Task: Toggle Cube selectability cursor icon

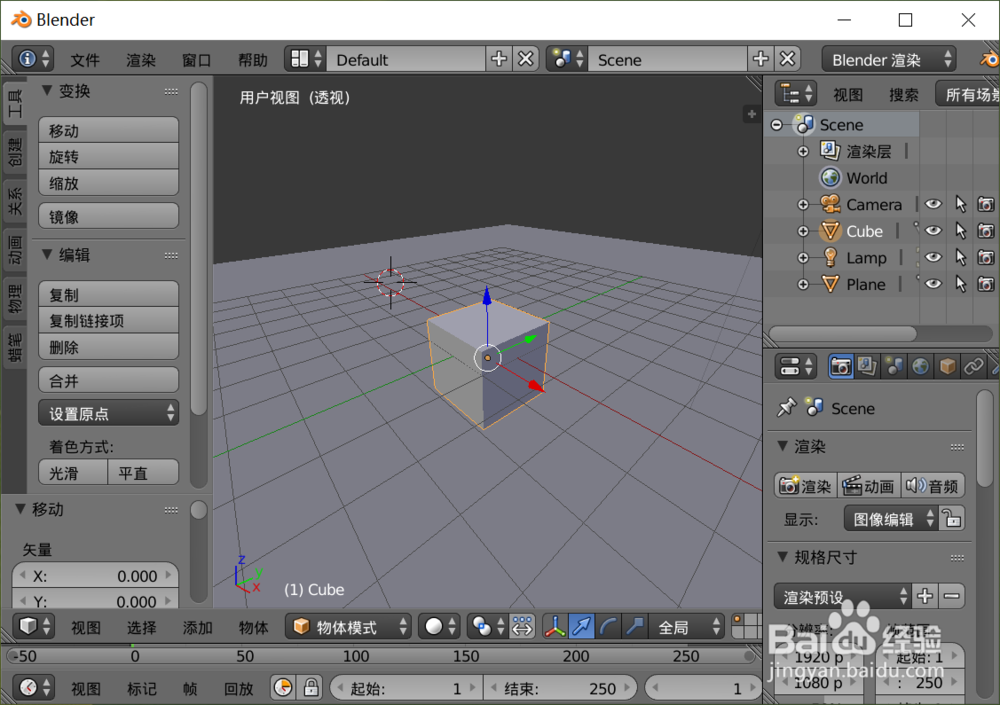Action: point(960,231)
